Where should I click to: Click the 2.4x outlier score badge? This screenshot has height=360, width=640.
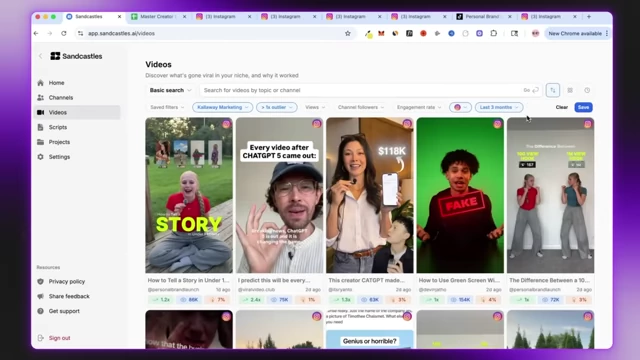click(252, 300)
